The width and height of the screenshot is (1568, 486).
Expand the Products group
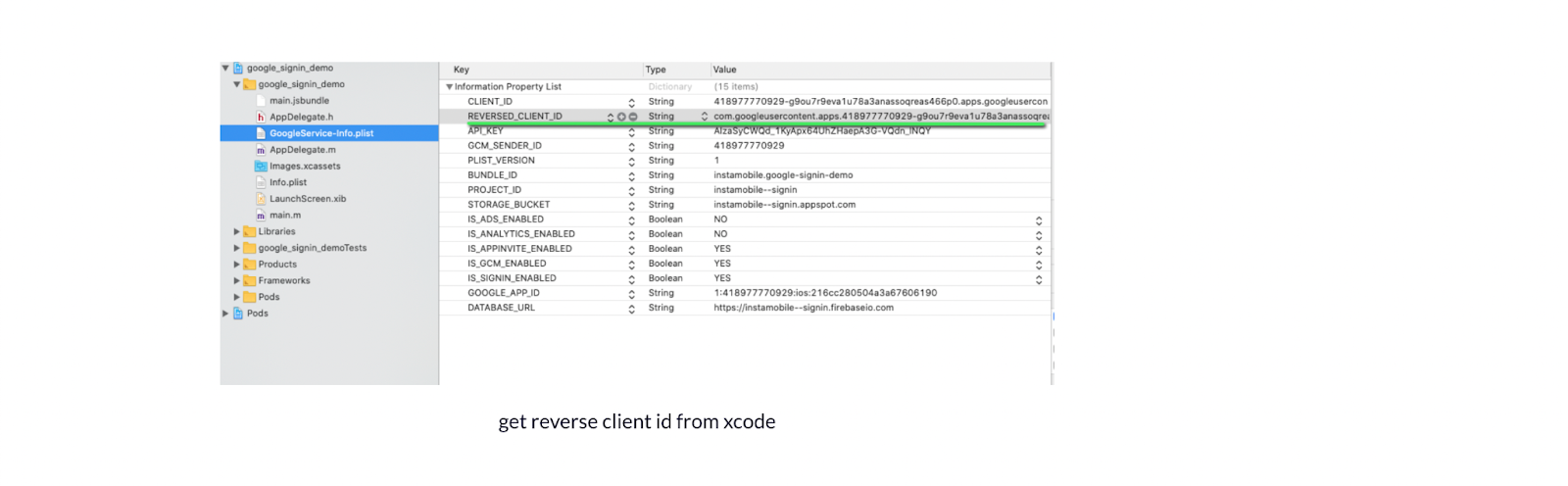(236, 265)
